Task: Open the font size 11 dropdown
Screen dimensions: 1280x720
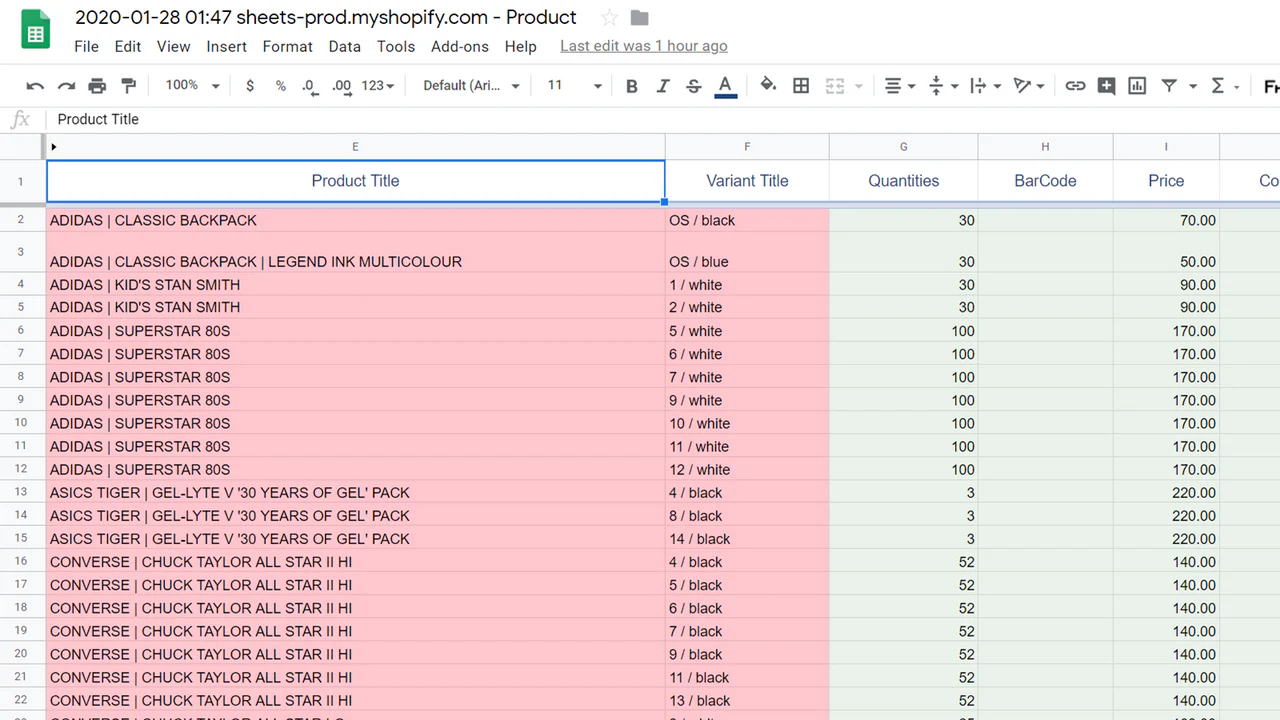Action: (574, 86)
